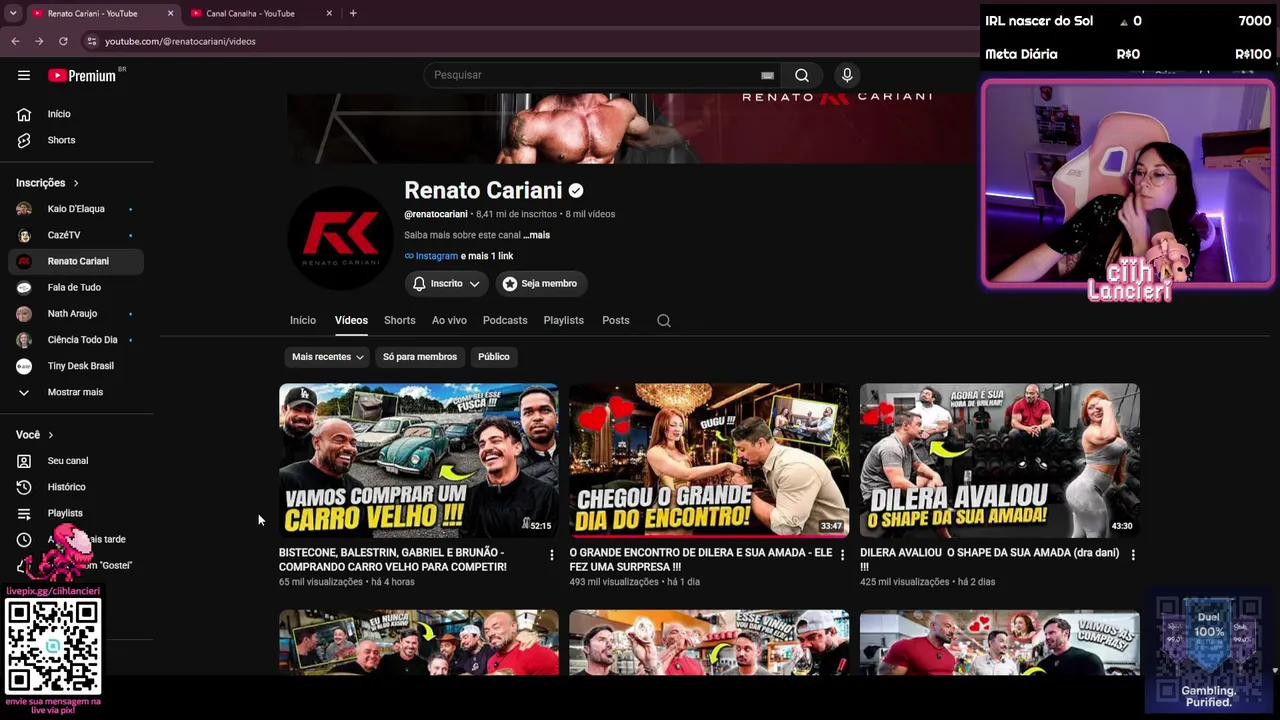
Task: Open Fala de Tudo channel avatar
Action: 24,287
